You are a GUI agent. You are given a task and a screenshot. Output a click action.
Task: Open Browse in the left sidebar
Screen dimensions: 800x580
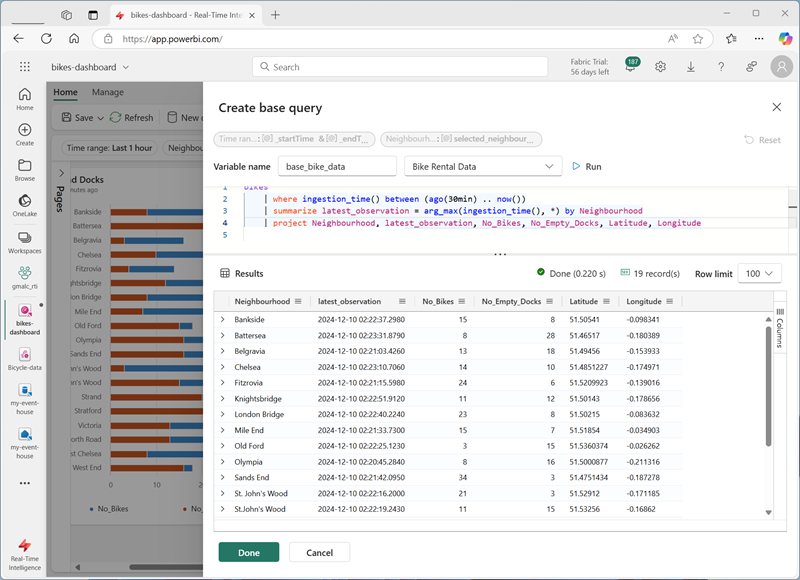(x=24, y=170)
